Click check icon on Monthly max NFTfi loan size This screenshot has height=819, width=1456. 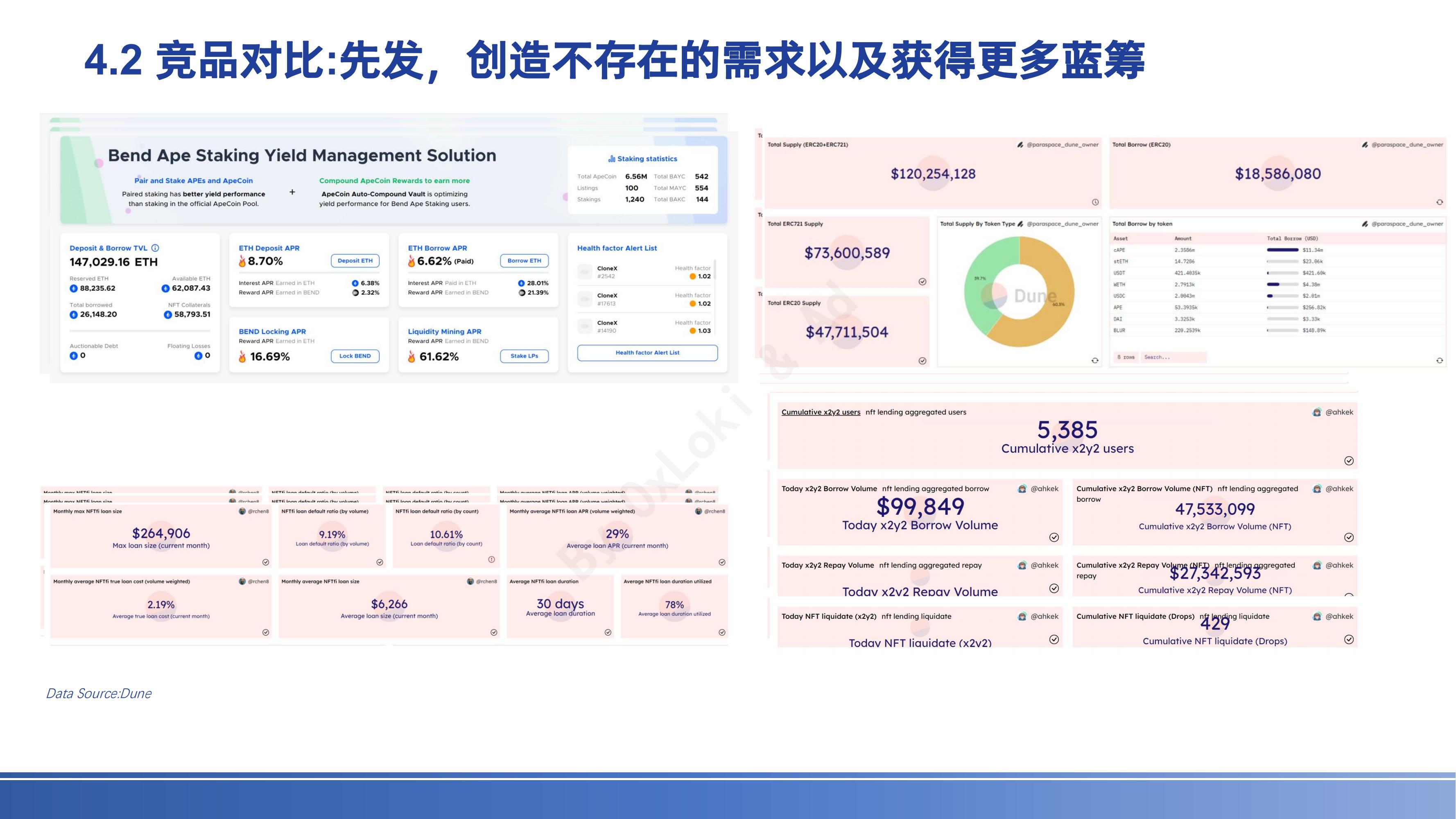tap(266, 562)
